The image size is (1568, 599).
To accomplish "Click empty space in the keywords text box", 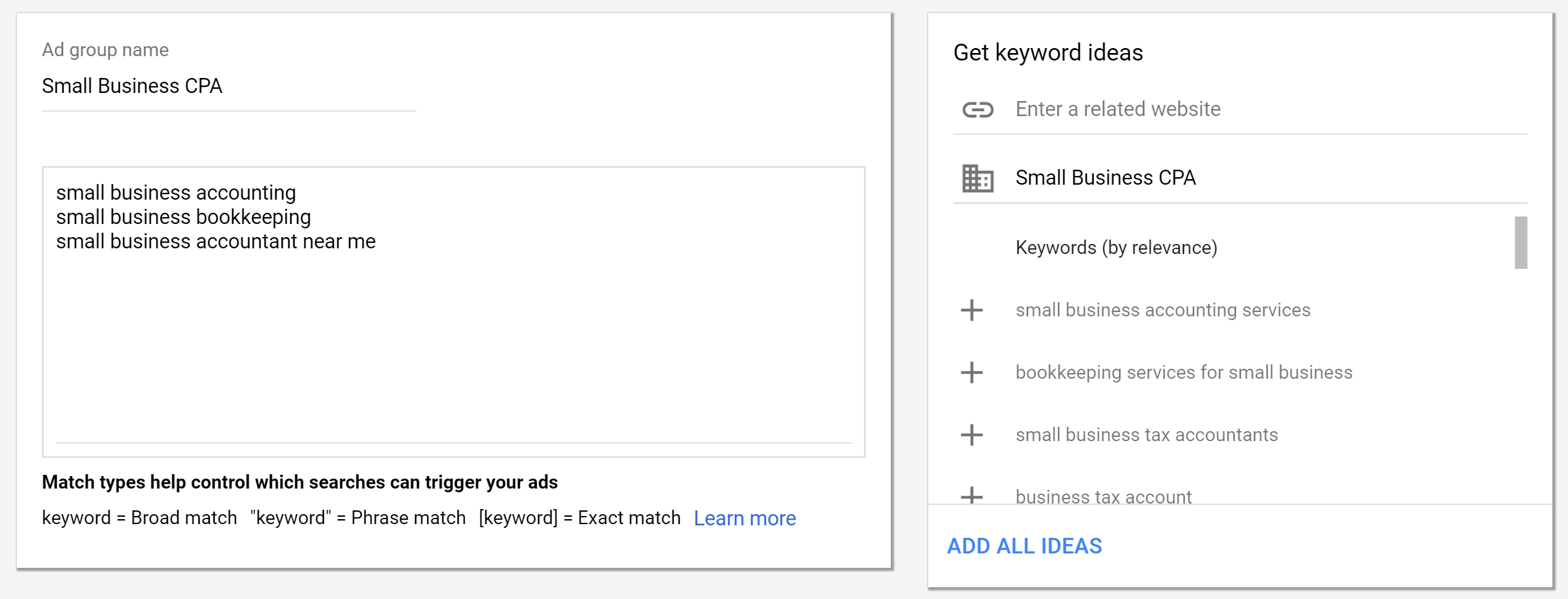I will tap(453, 349).
